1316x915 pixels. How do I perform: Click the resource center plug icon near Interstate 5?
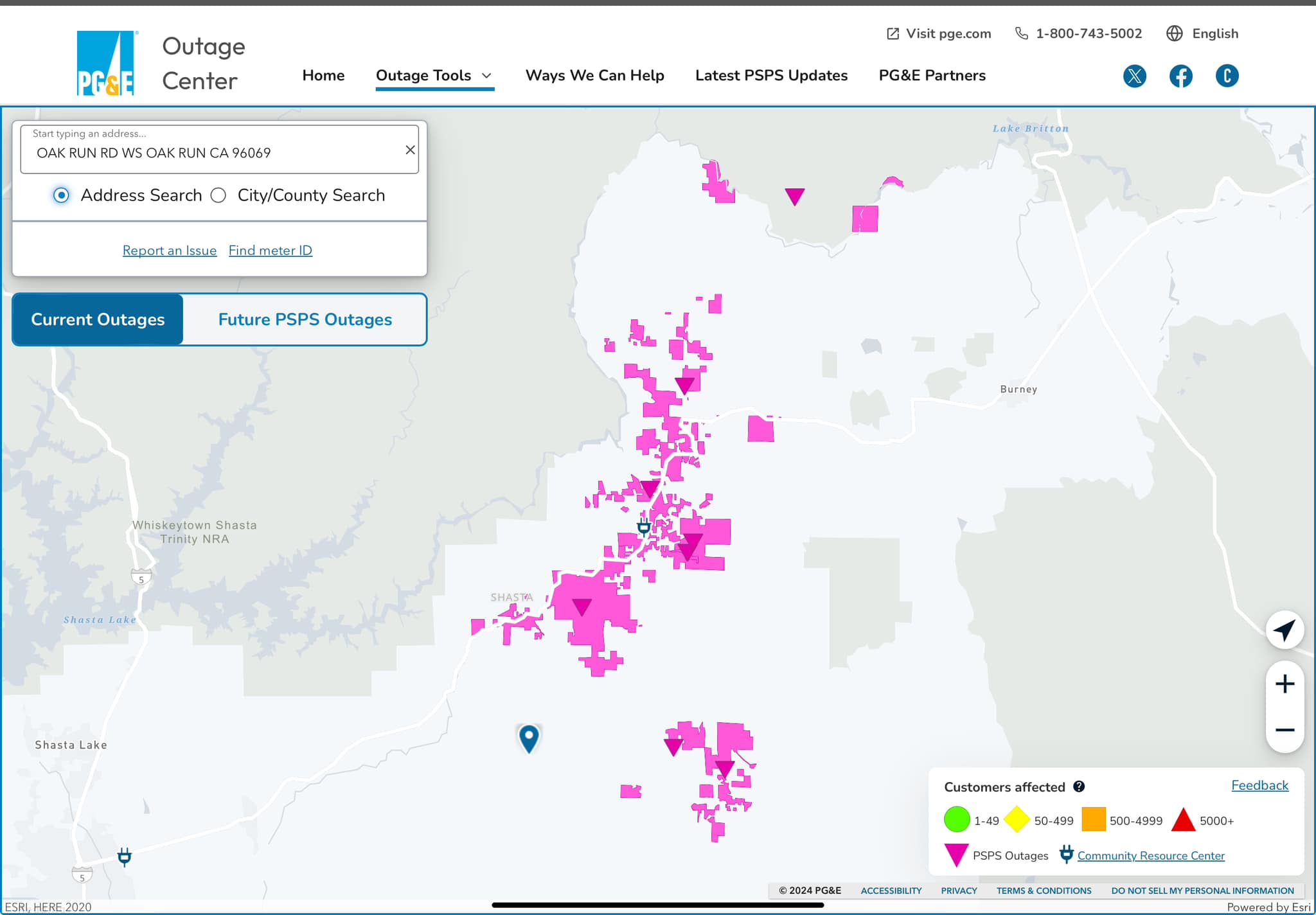point(125,857)
